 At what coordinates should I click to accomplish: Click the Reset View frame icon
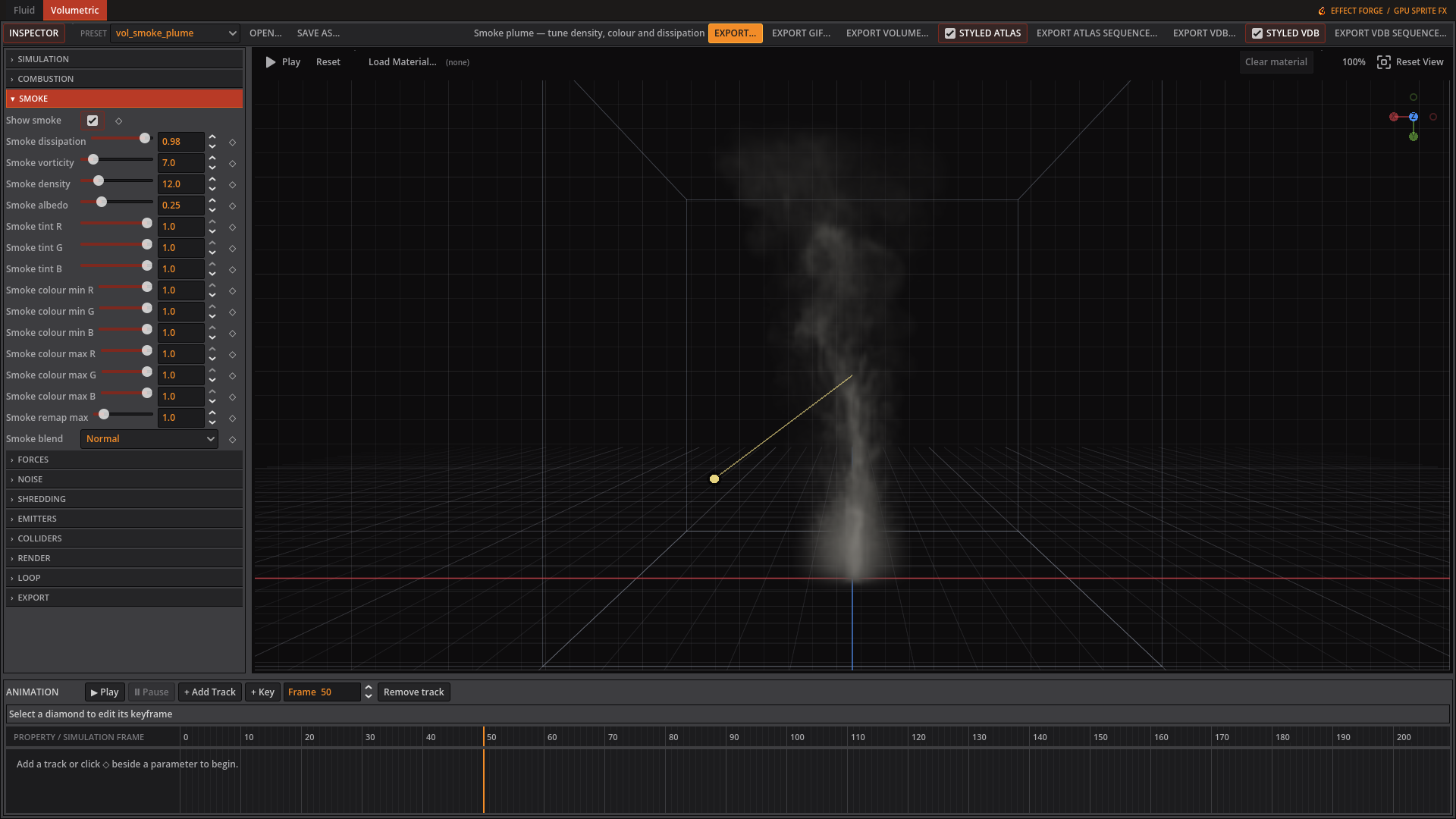click(x=1384, y=62)
